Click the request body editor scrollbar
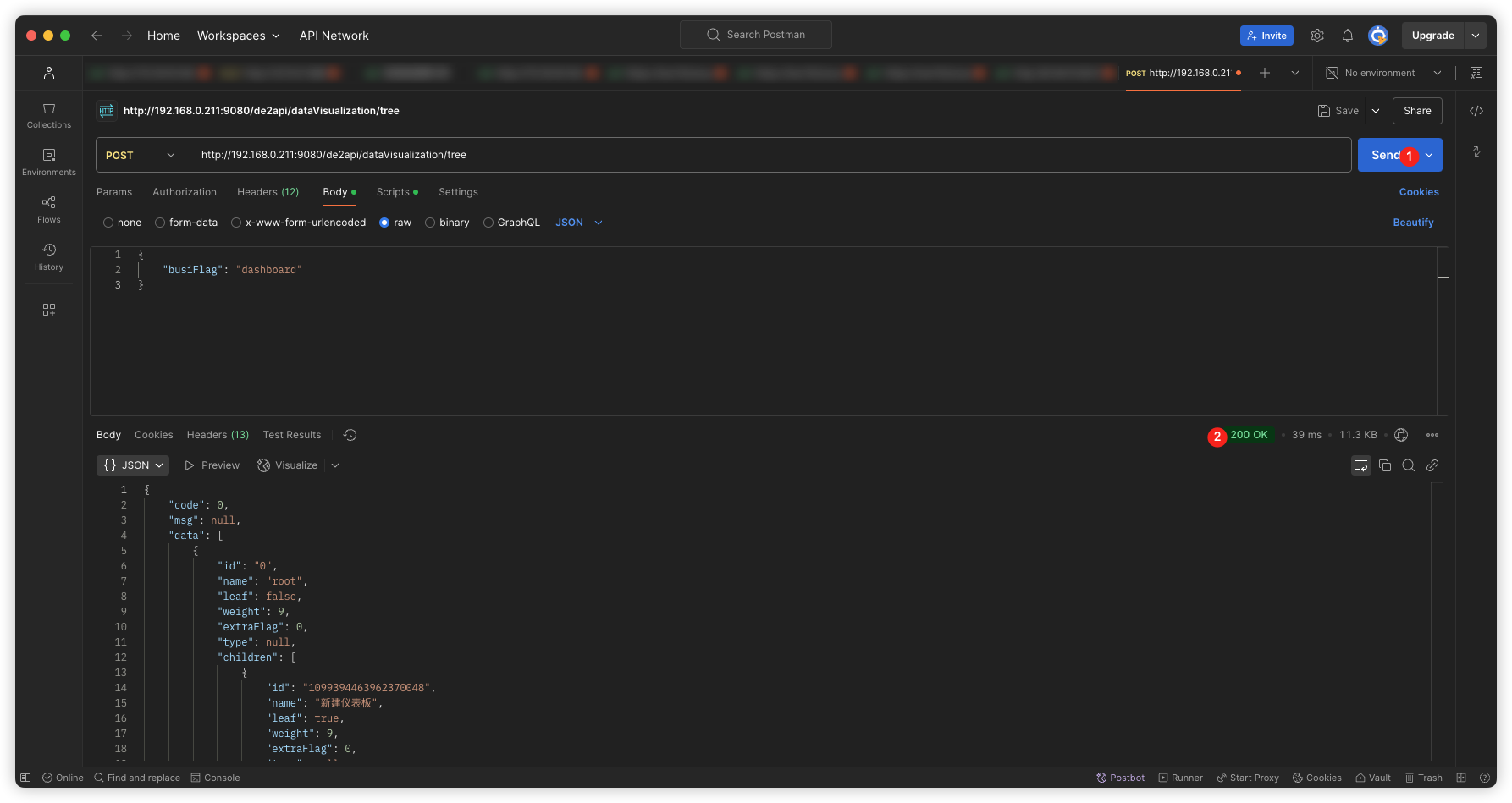Viewport: 1512px width, 803px height. click(1443, 330)
